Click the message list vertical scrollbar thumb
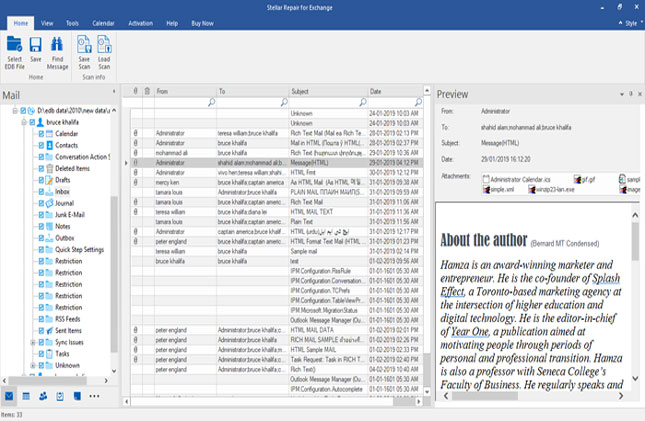 pos(427,370)
